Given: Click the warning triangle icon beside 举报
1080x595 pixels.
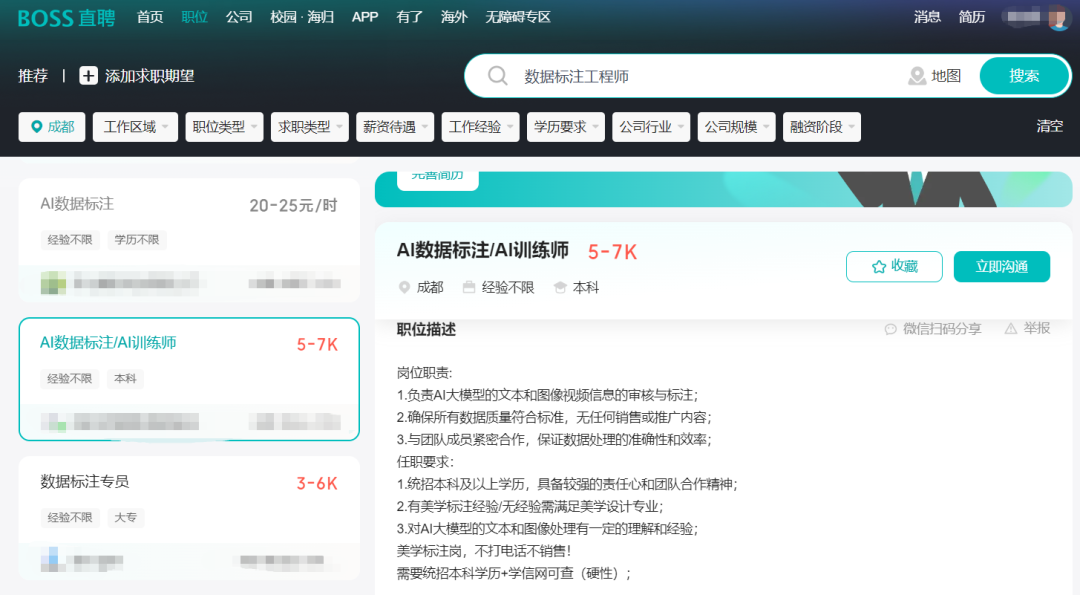Looking at the screenshot, I should [1010, 328].
